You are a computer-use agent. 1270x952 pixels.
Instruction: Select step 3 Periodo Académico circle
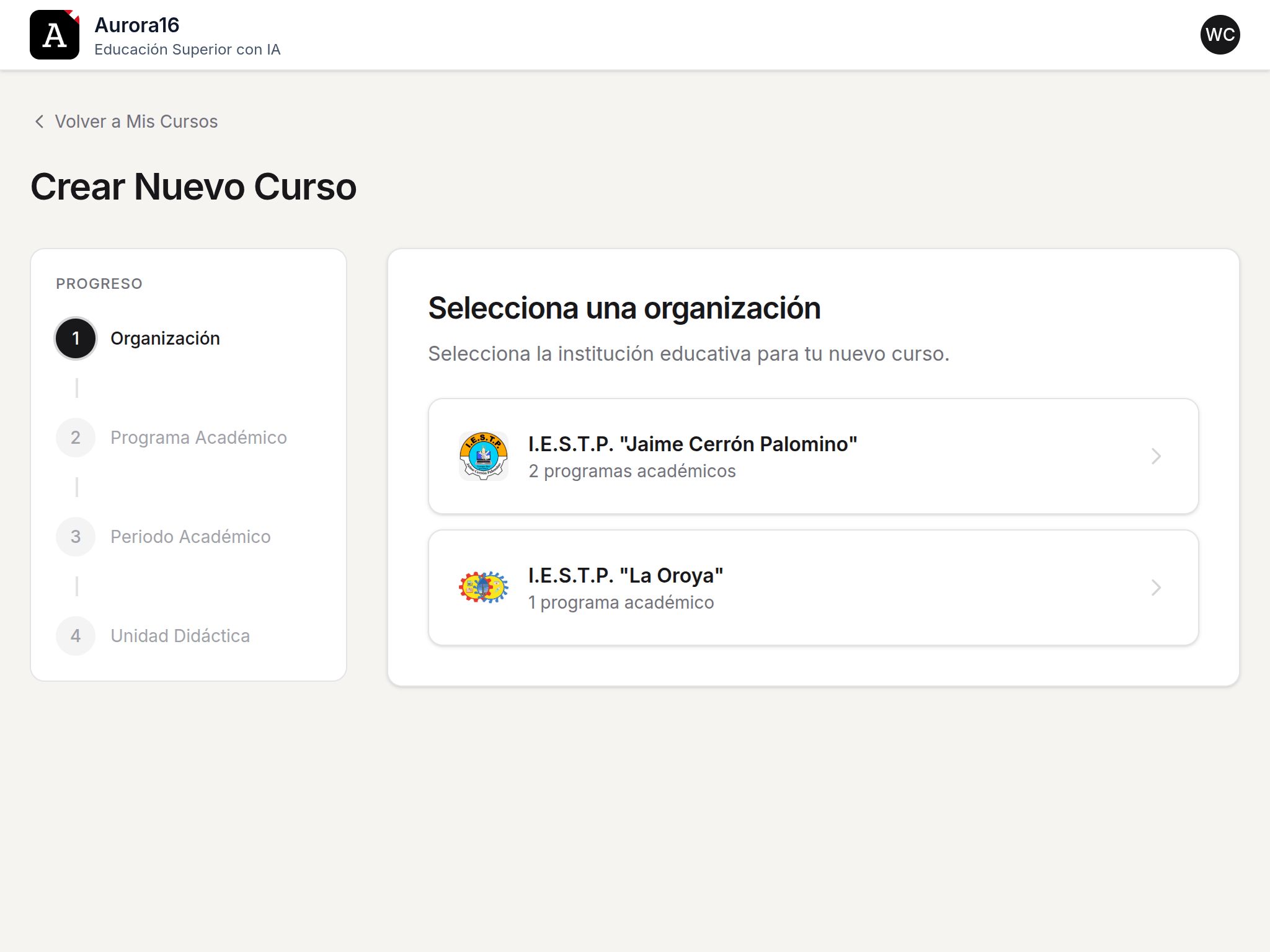point(75,536)
